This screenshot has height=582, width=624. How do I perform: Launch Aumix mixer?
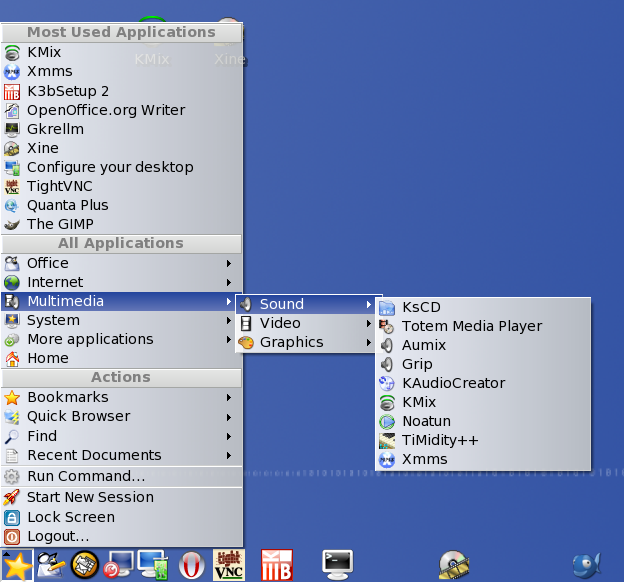(x=483, y=346)
